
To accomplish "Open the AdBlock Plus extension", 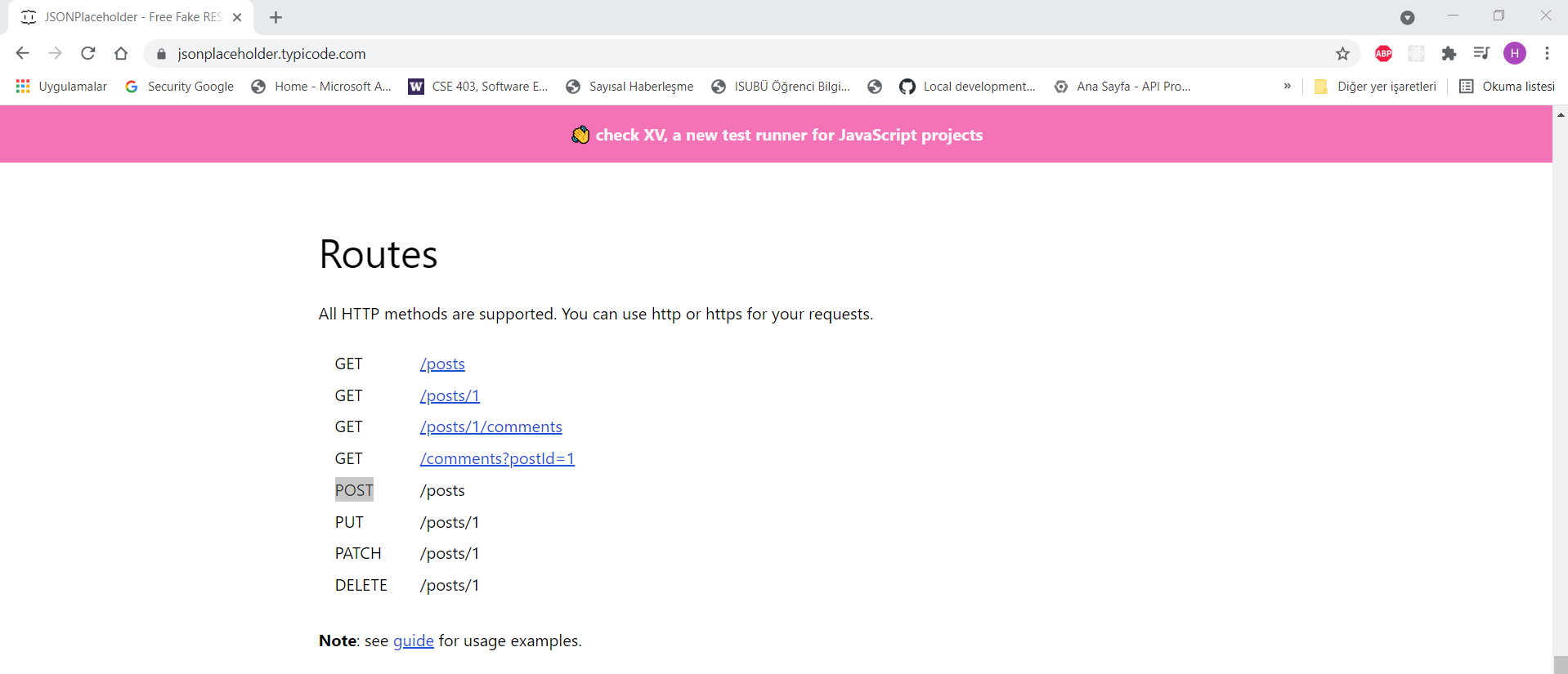I will pyautogui.click(x=1383, y=54).
